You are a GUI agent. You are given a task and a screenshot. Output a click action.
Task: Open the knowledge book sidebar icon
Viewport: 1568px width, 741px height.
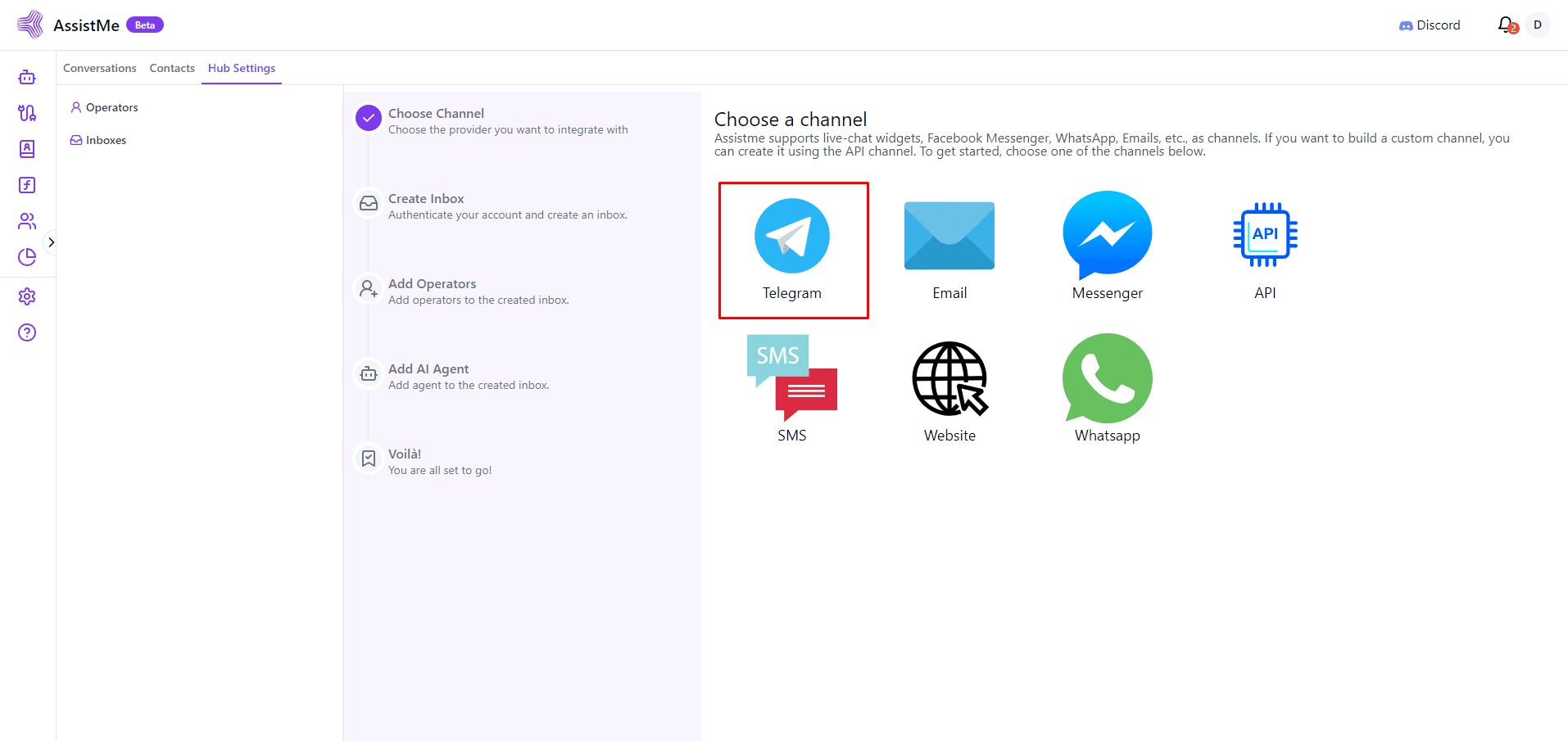pyautogui.click(x=27, y=149)
